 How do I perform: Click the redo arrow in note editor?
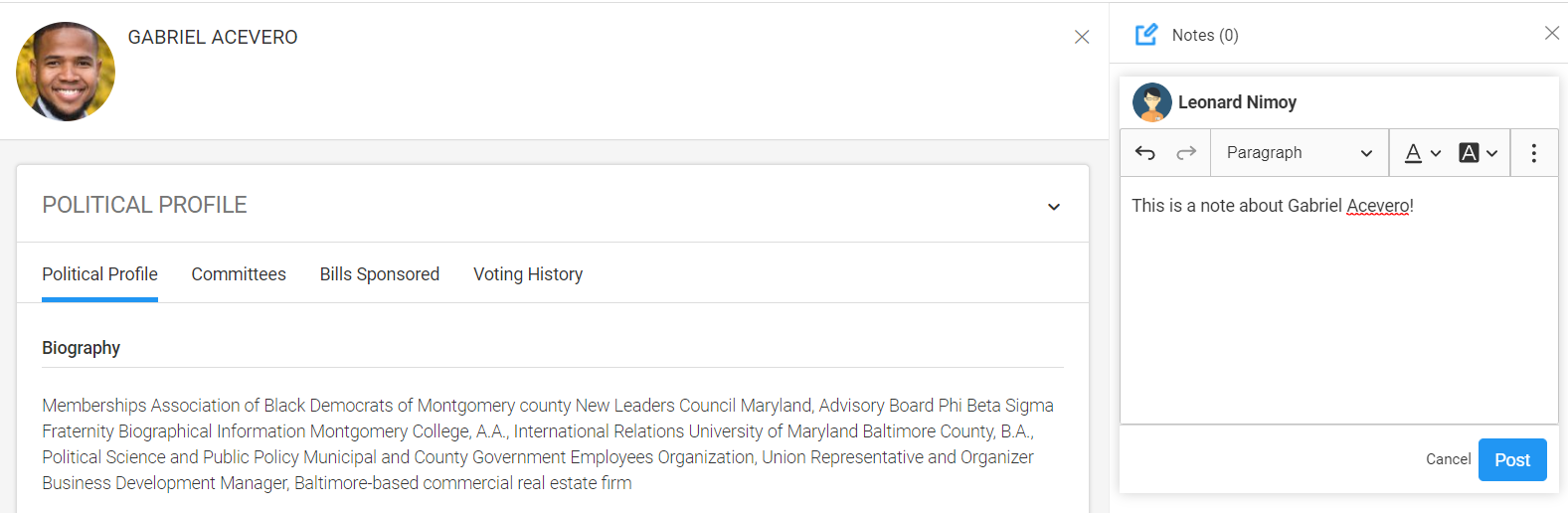click(x=1186, y=153)
